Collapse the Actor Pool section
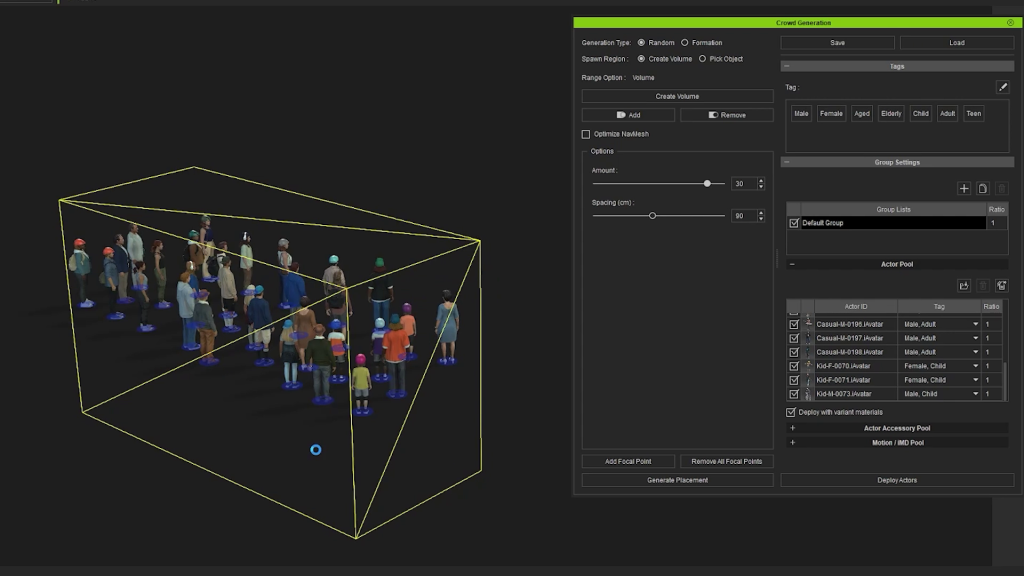 (792, 264)
